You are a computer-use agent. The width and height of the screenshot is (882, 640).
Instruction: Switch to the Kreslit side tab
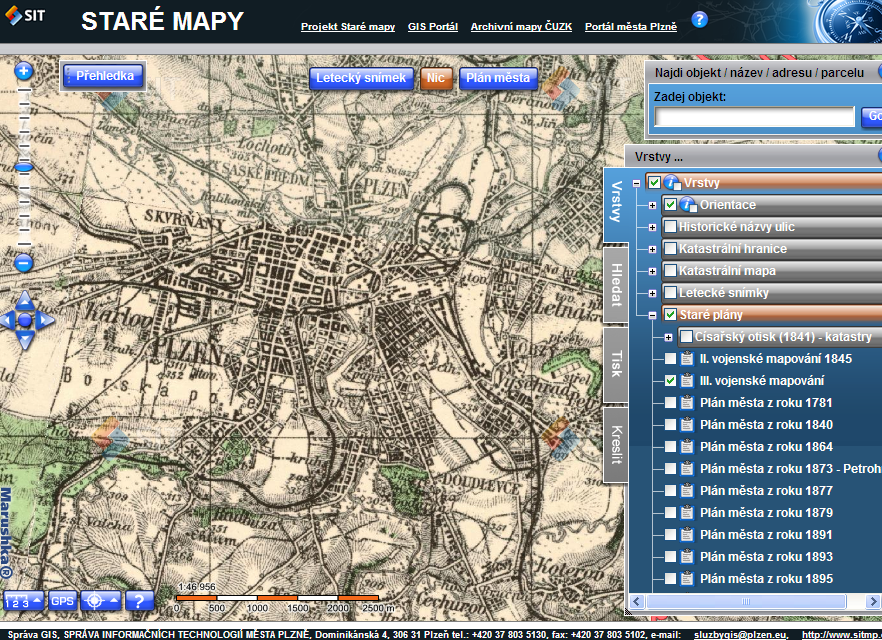tap(616, 445)
